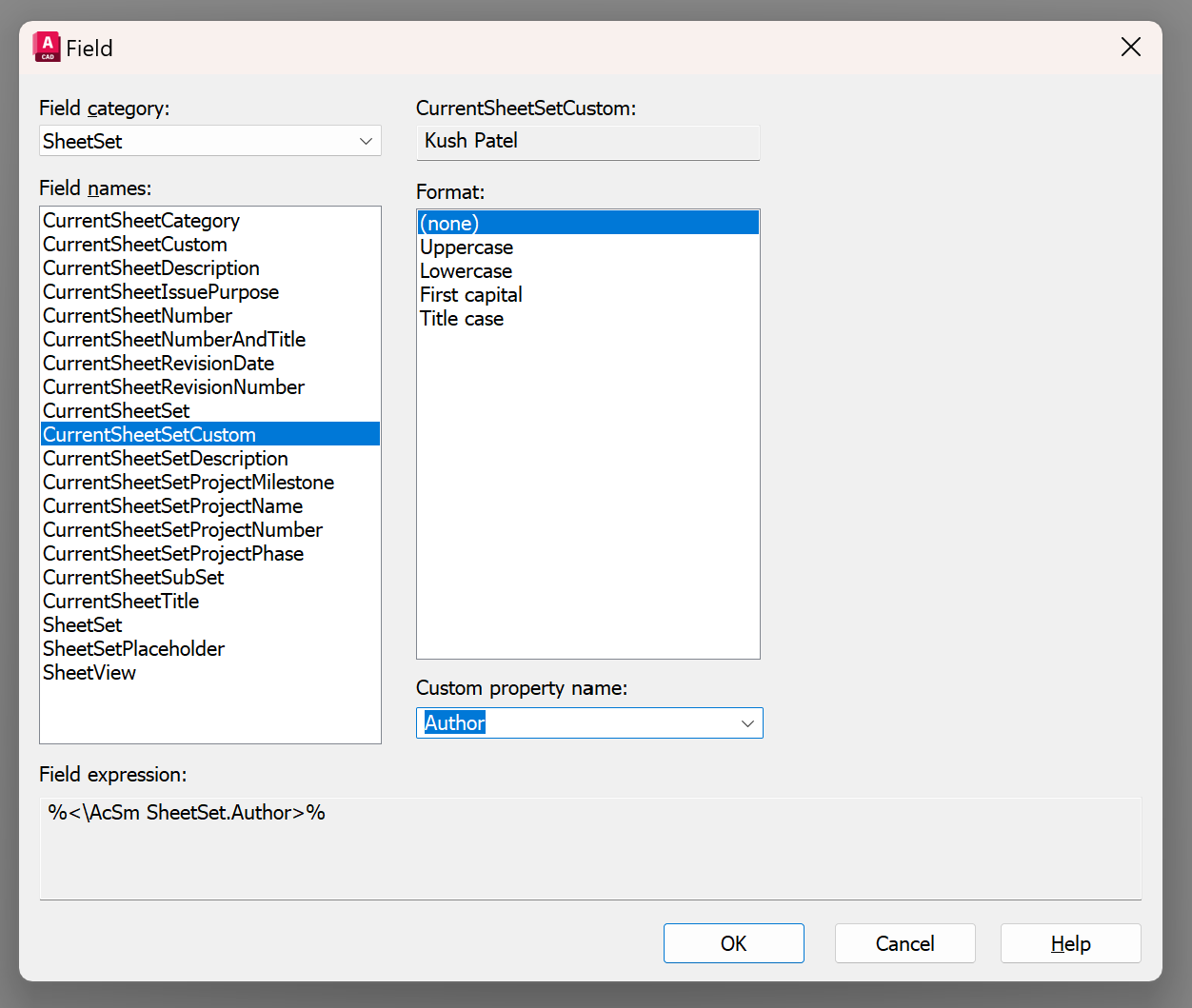Click the Kush Patel value field

[x=587, y=142]
